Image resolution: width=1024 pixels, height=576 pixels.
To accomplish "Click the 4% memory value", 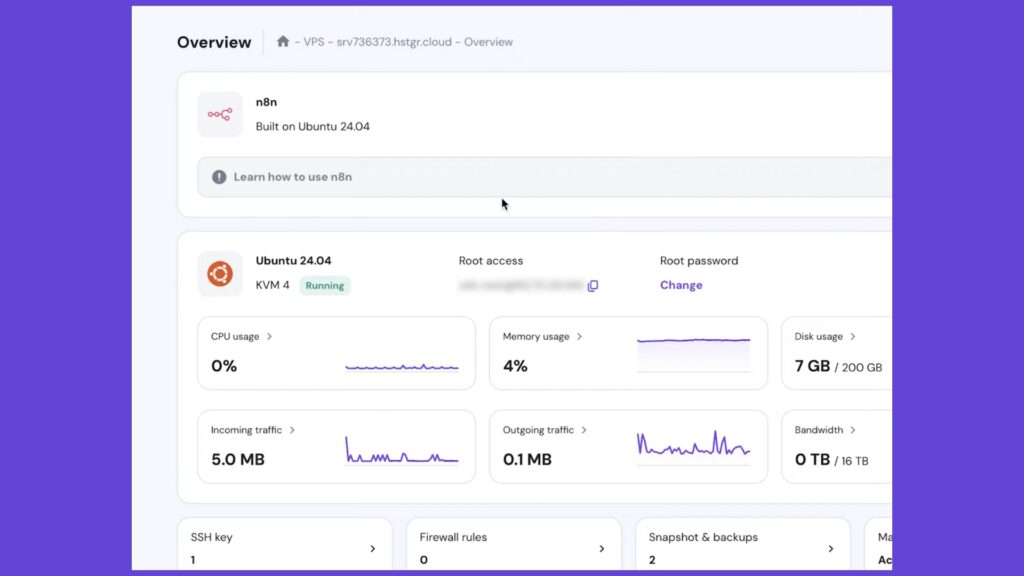I will (515, 366).
